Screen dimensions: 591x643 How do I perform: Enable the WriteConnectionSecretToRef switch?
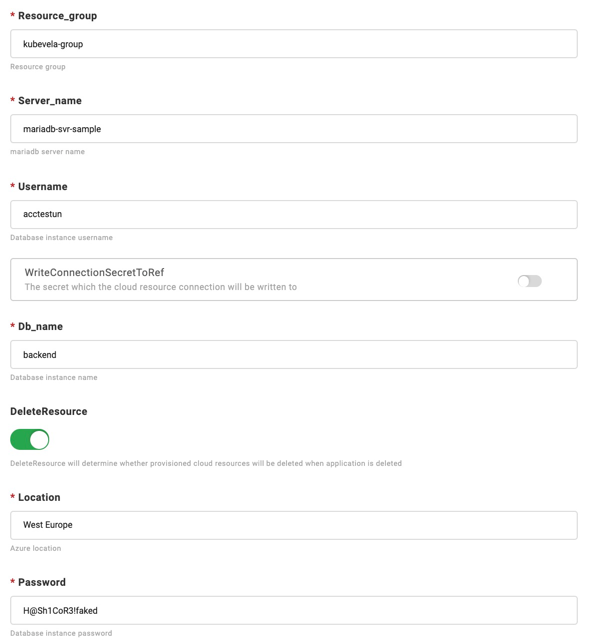[529, 281]
